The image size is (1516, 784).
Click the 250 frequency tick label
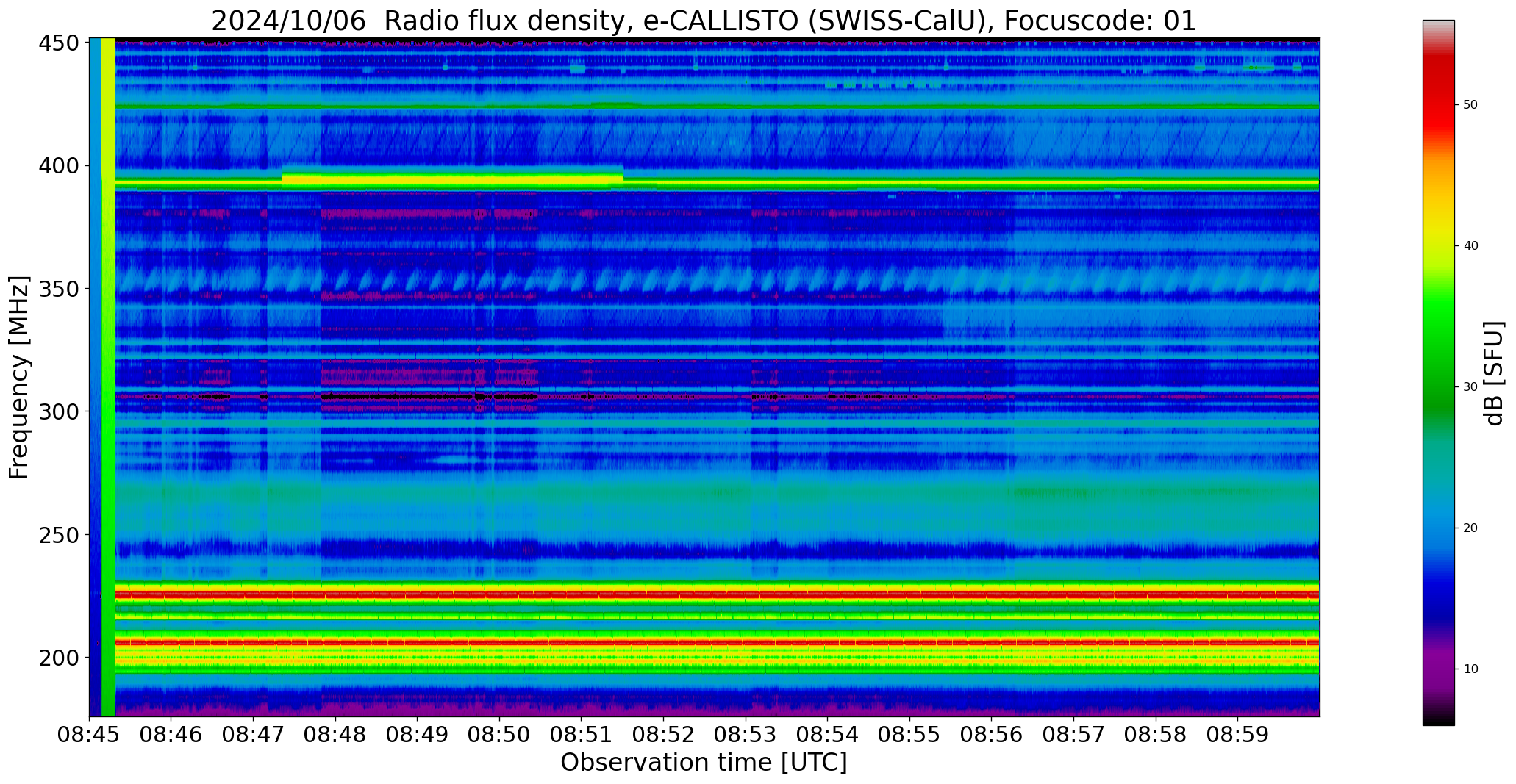click(59, 534)
